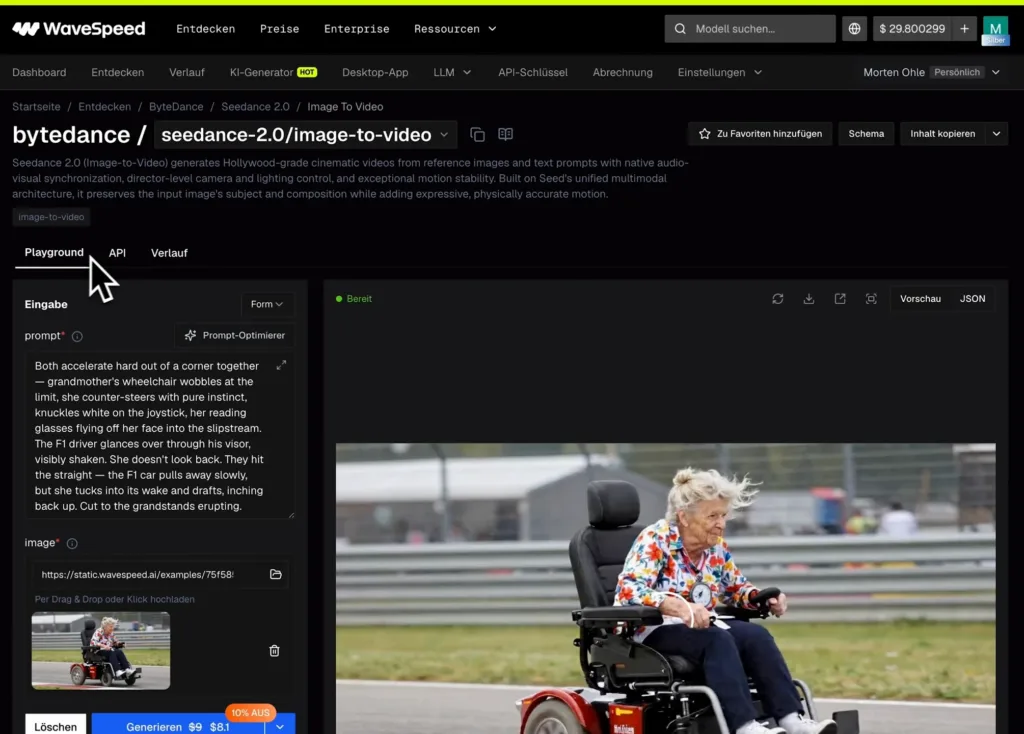Open the seedance-2.0/image-to-video model selector

tap(306, 135)
